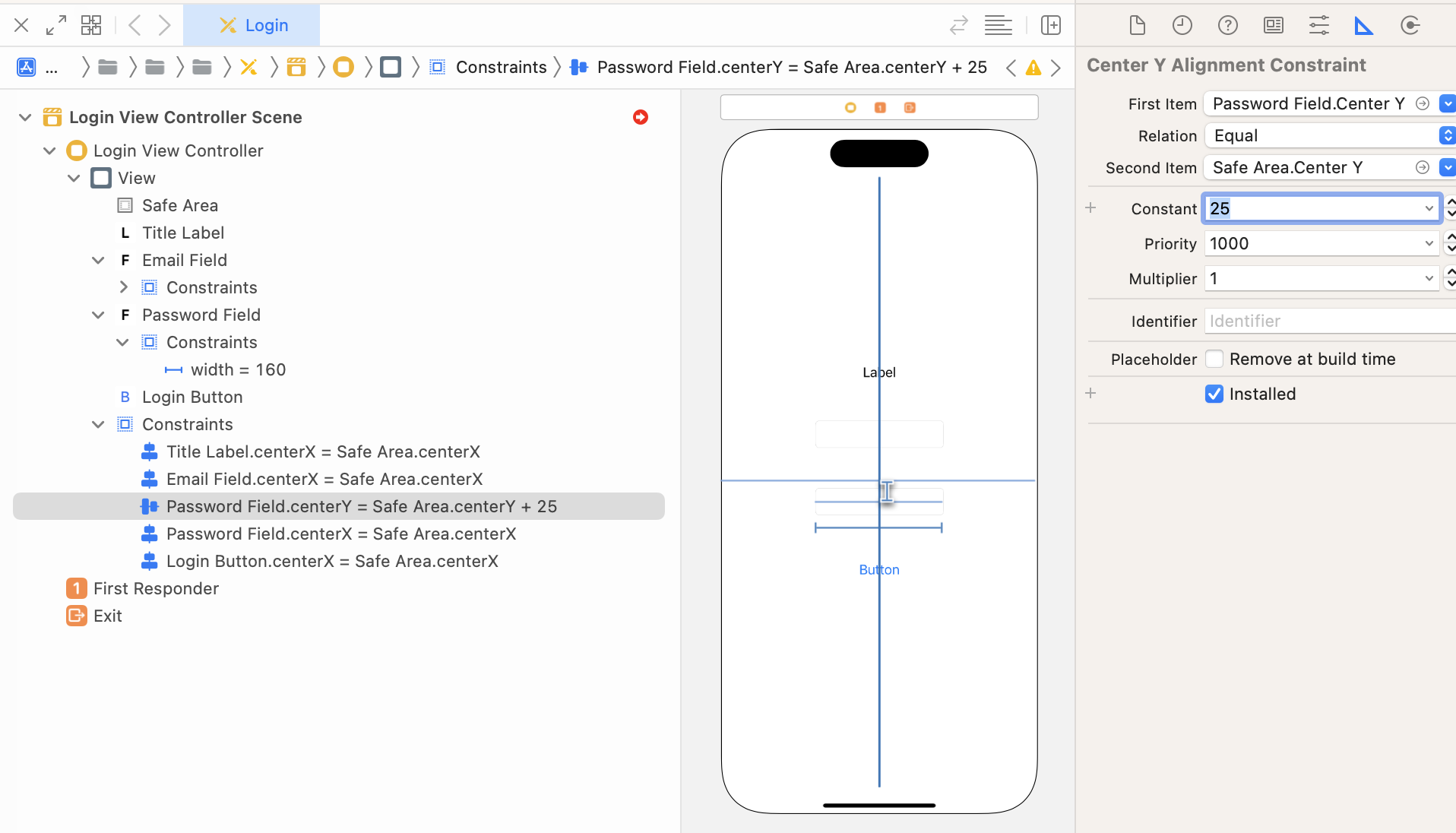Collapse the Login View Controller Scene

tap(24, 117)
